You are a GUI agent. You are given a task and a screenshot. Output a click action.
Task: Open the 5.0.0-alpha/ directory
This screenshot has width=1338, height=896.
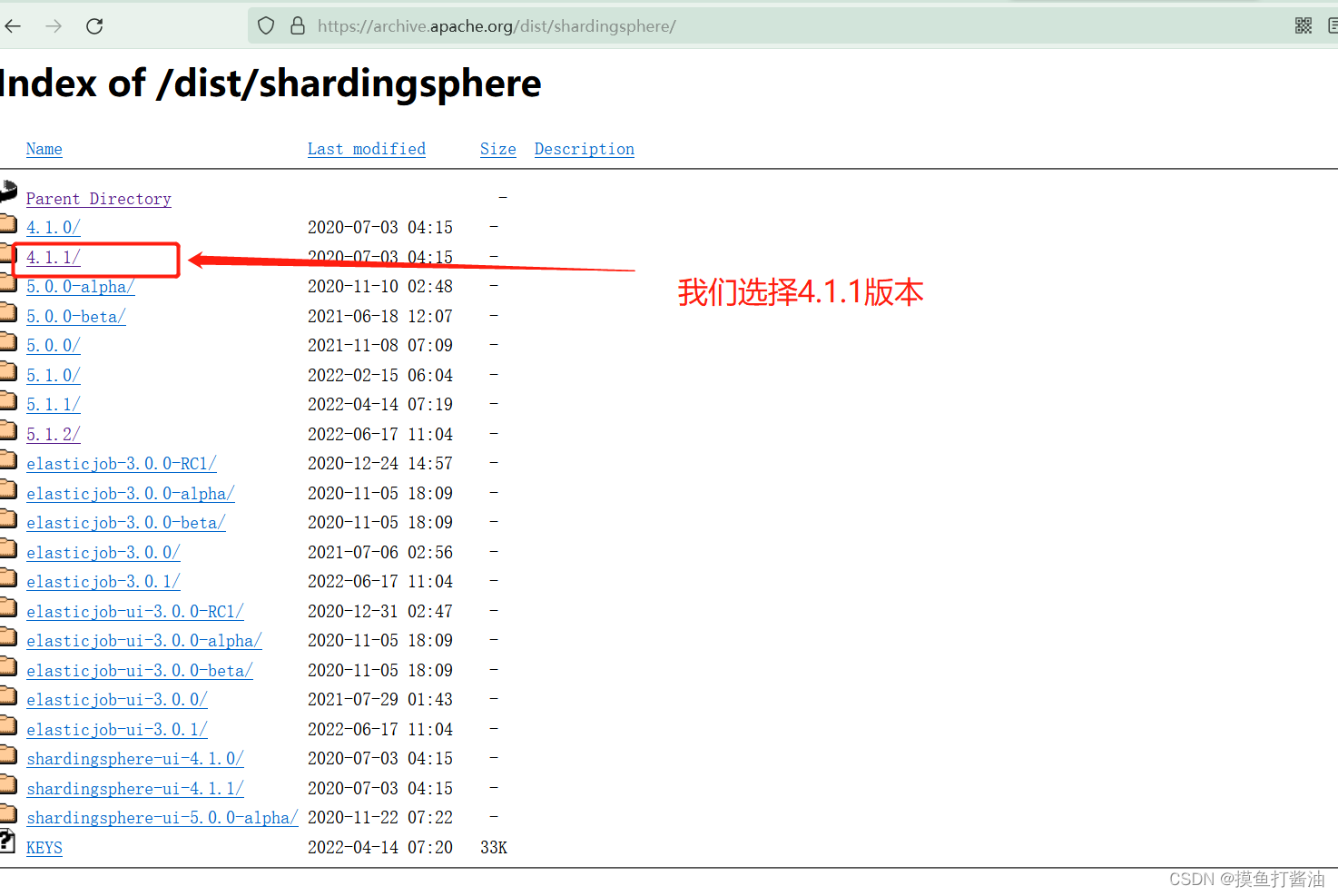coord(81,287)
